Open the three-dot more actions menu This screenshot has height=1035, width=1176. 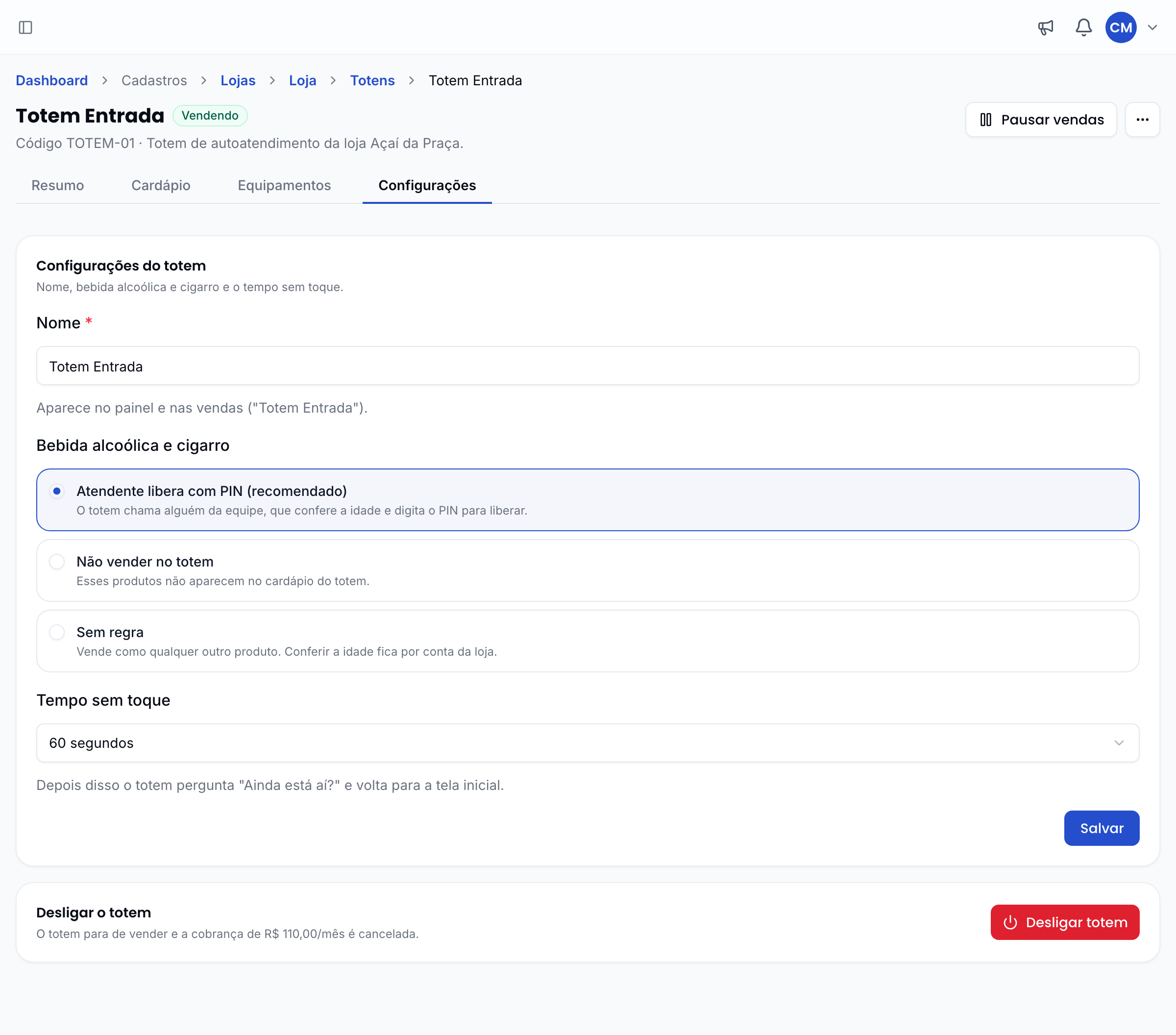pos(1142,120)
